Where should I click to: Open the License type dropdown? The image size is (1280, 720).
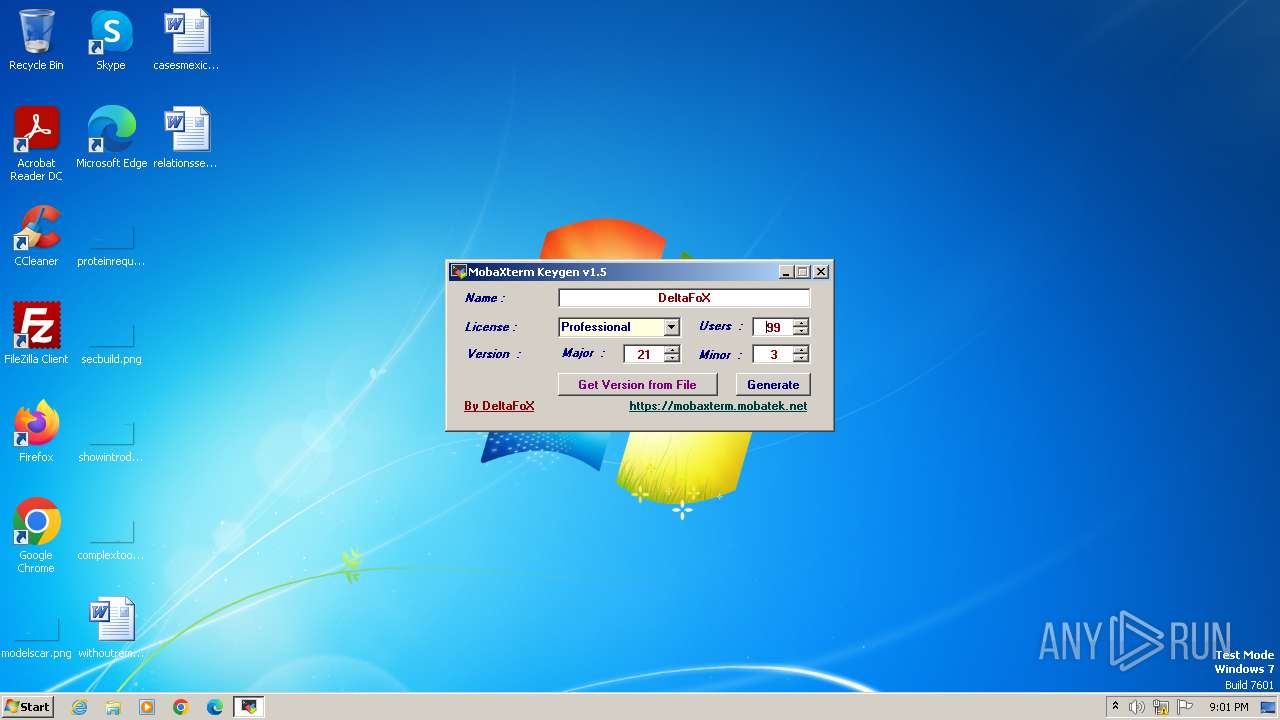click(x=672, y=327)
